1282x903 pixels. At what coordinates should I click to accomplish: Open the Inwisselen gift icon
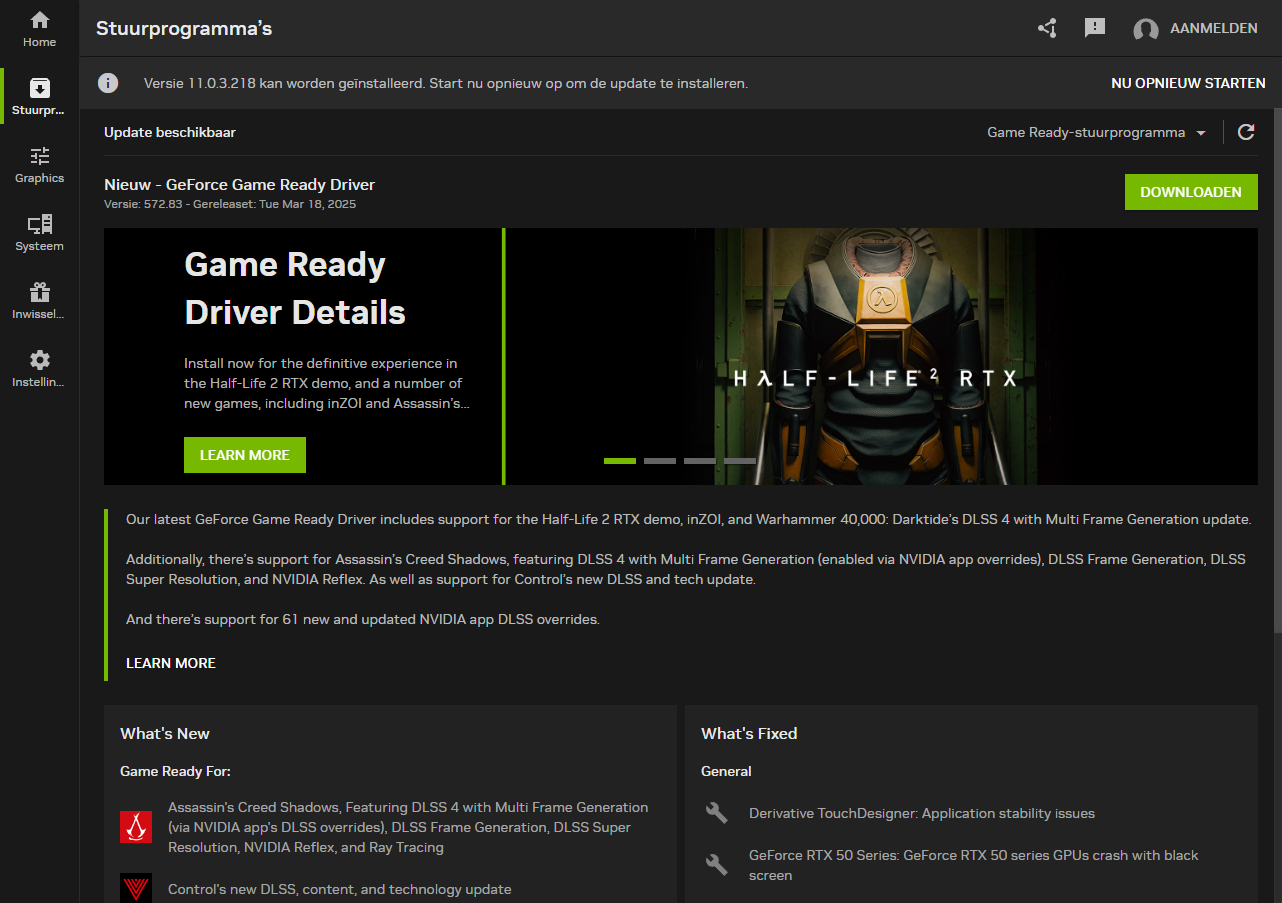pyautogui.click(x=40, y=300)
